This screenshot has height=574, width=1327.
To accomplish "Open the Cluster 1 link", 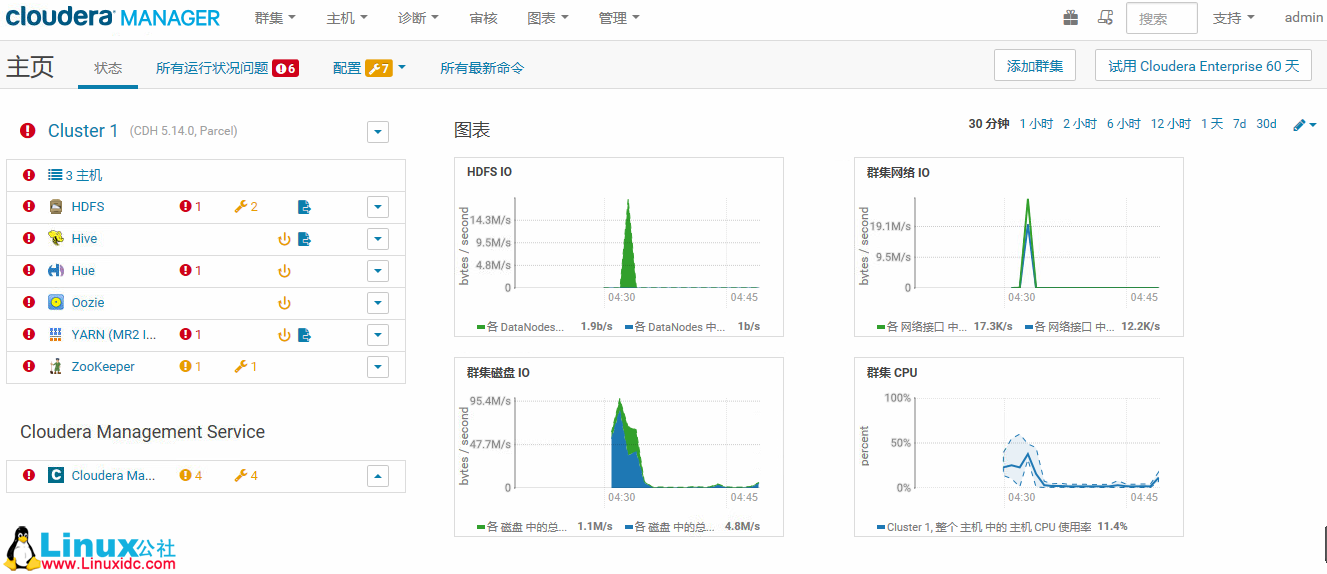I will click(x=83, y=131).
